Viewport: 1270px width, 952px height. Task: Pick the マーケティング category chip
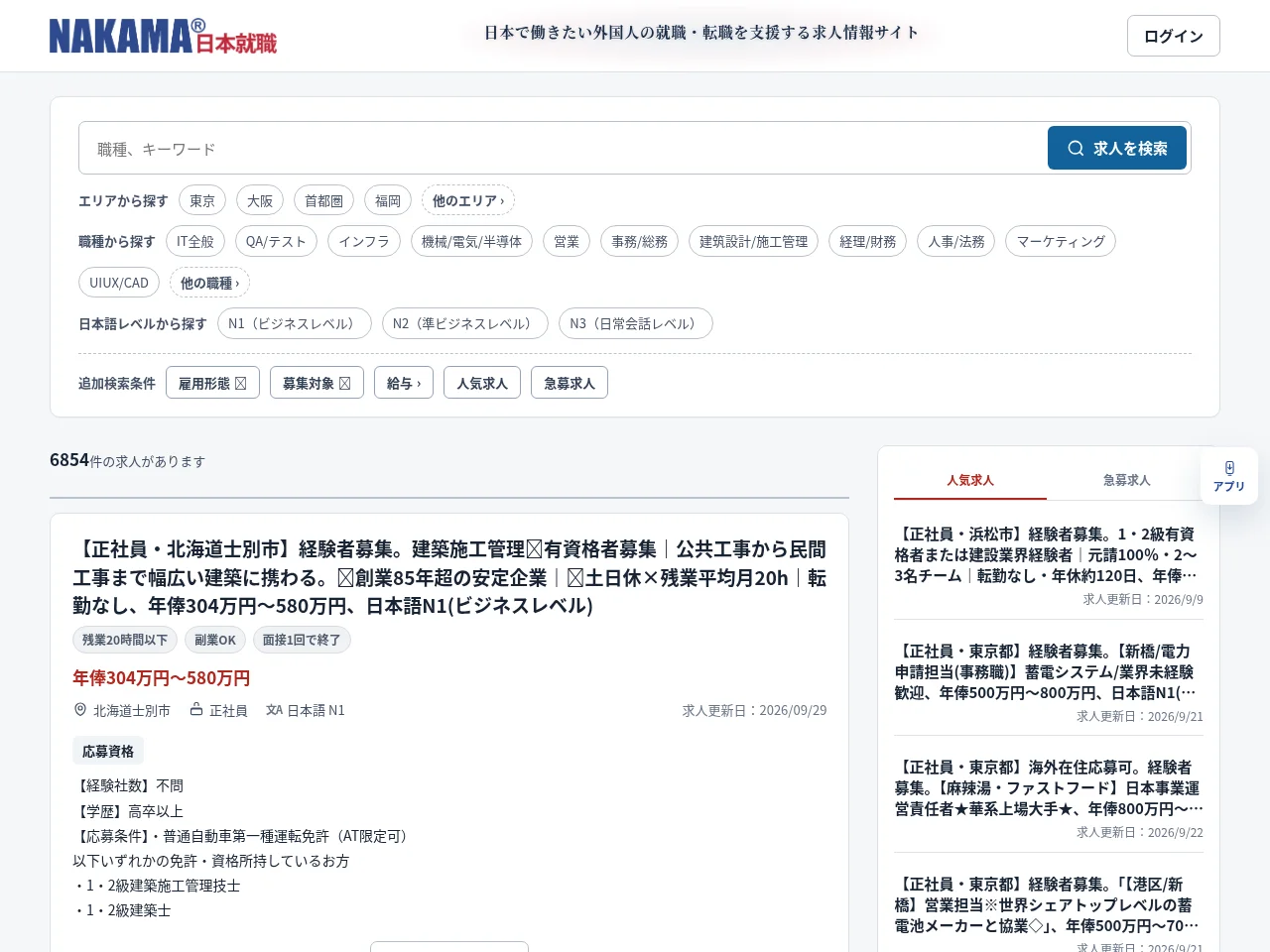[x=1061, y=241]
